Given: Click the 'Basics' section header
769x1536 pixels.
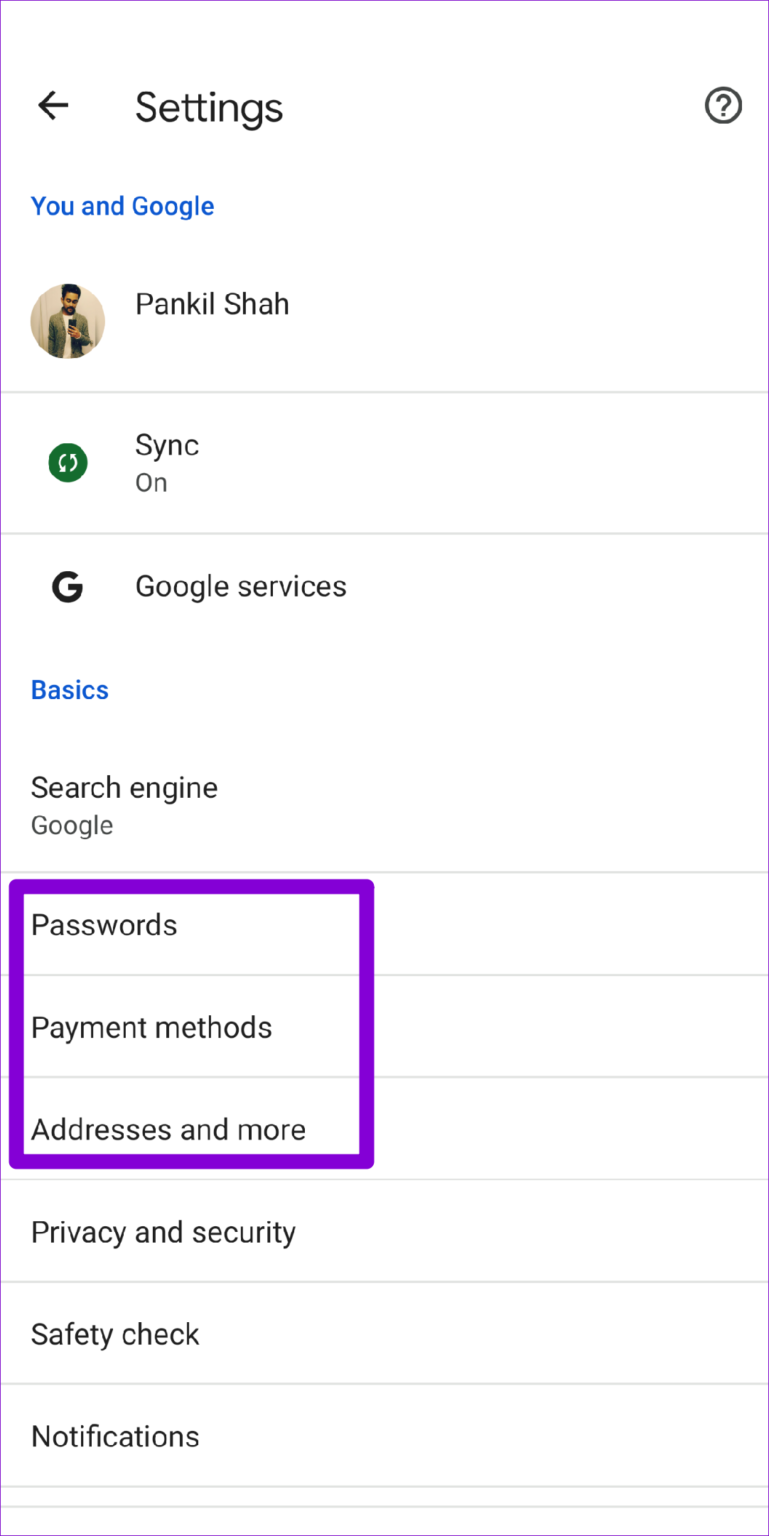Looking at the screenshot, I should (69, 690).
